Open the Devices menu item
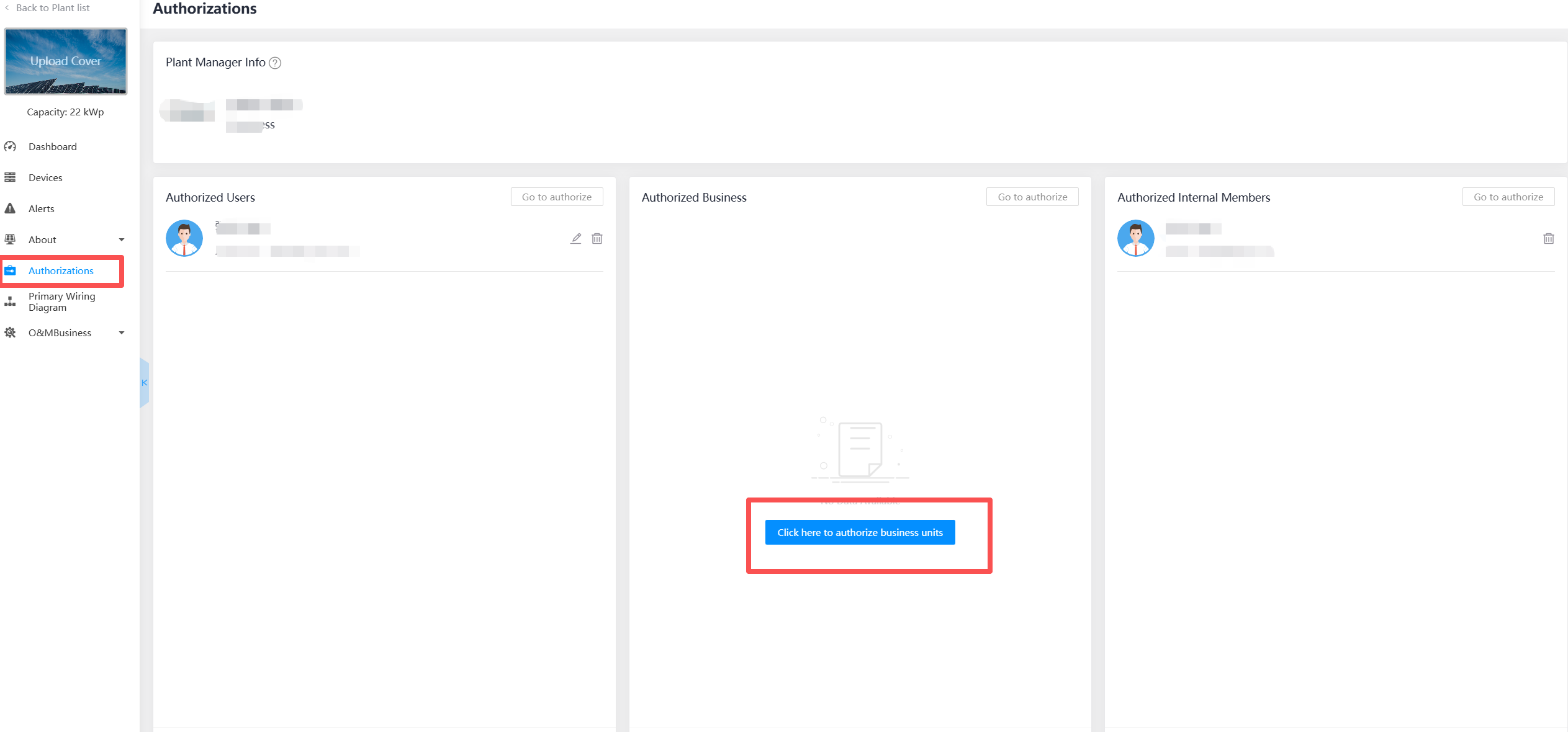The width and height of the screenshot is (1568, 732). pyautogui.click(x=45, y=177)
